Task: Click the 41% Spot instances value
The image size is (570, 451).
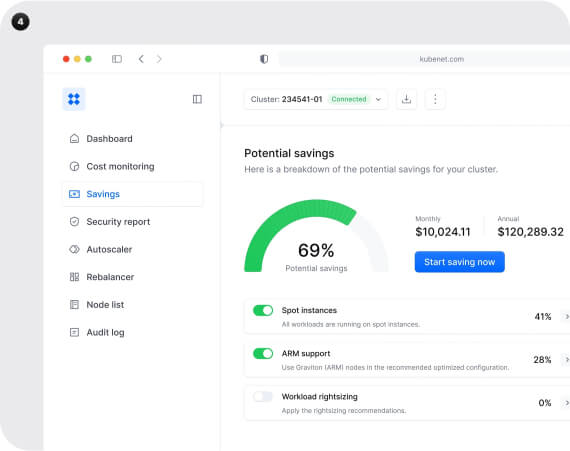Action: pos(543,317)
